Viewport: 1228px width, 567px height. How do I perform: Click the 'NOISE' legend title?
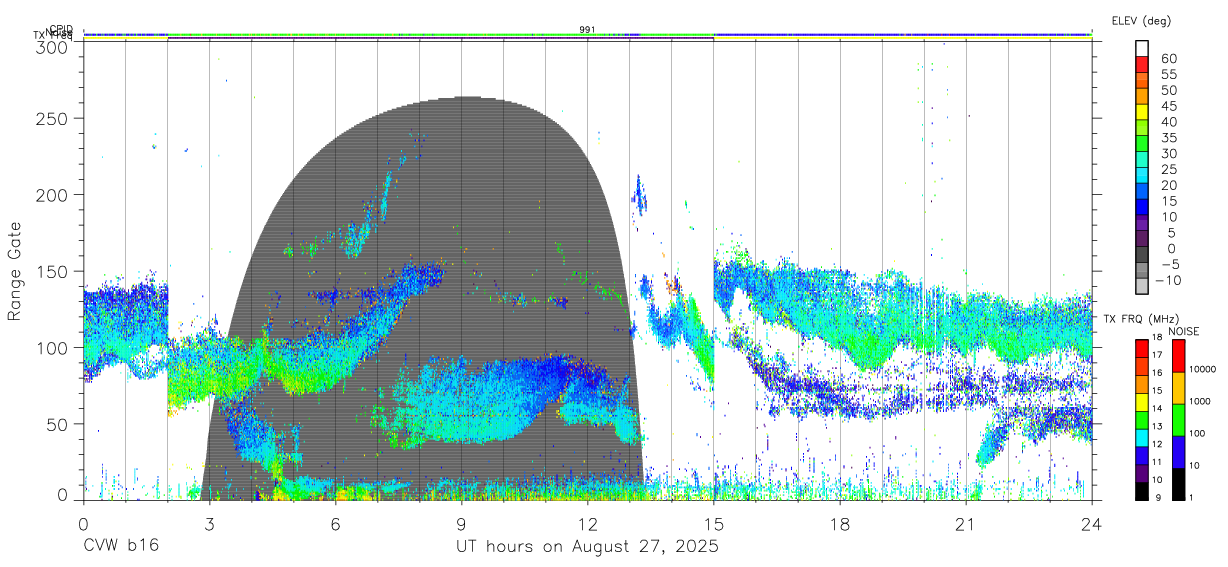click(1183, 331)
